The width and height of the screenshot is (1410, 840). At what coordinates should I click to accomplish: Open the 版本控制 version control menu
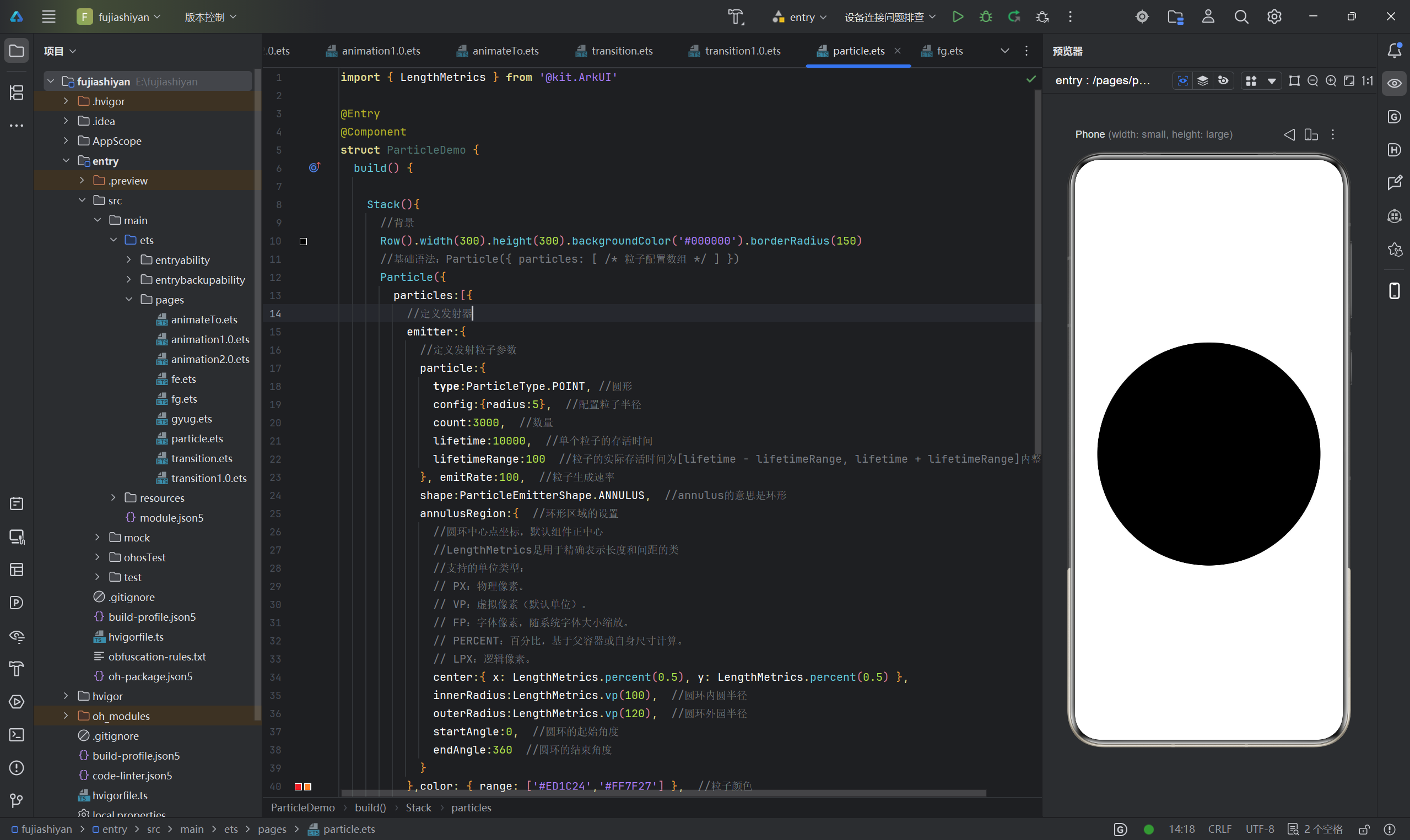(x=210, y=17)
